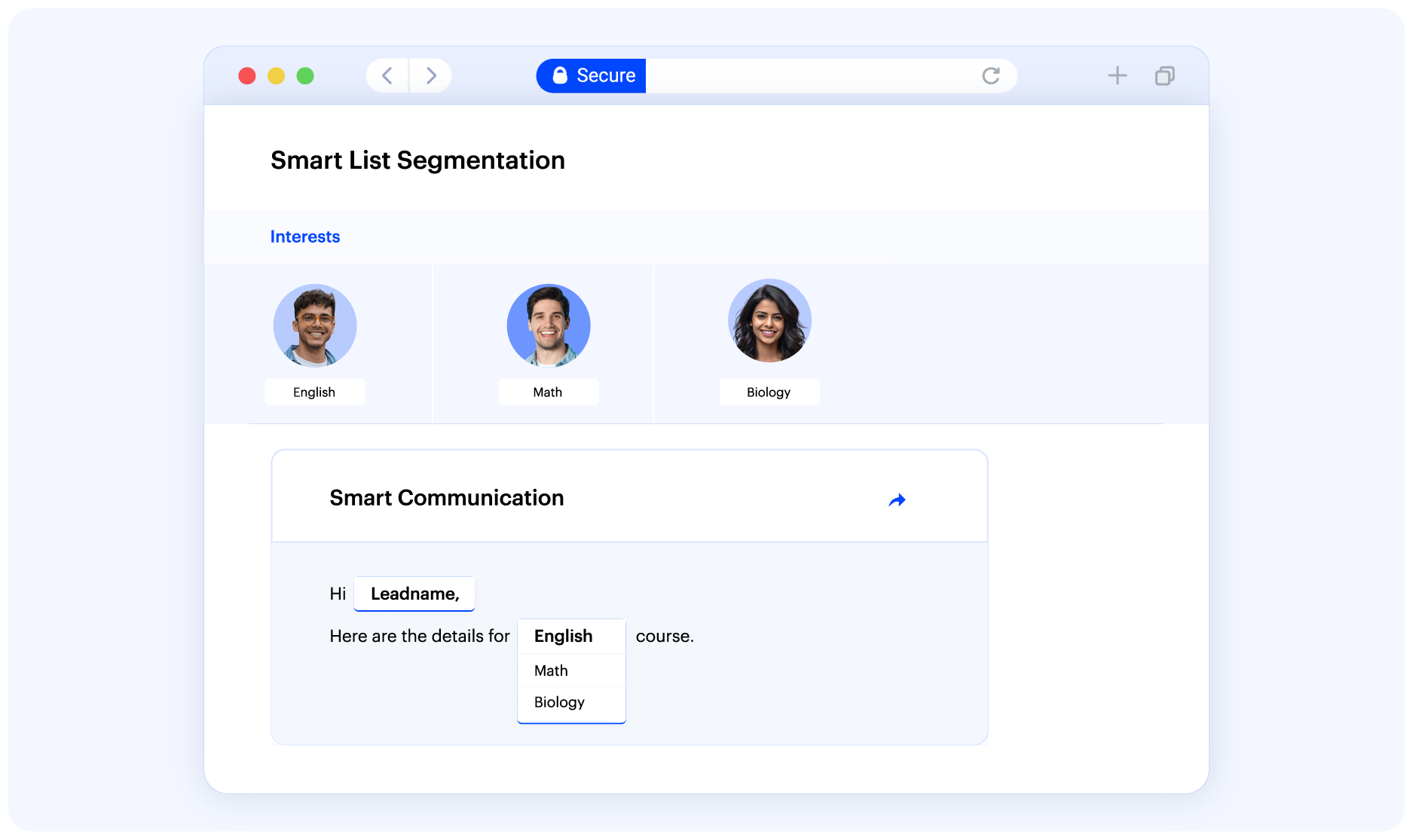Click the Secure lock badge
This screenshot has width=1413, height=840.
tap(592, 75)
